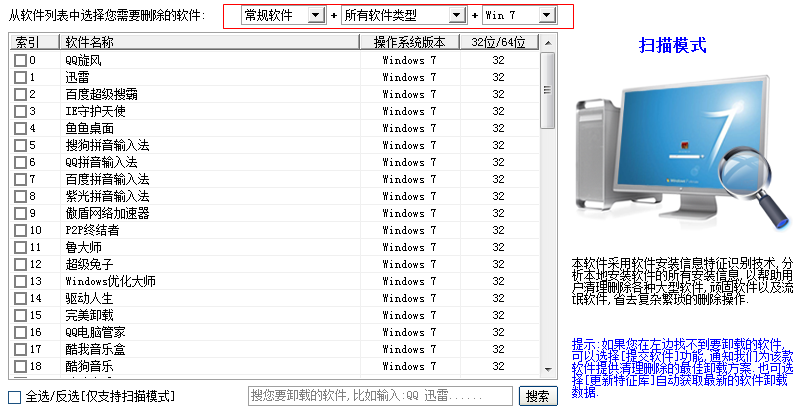The width and height of the screenshot is (807, 418).
Task: Open the 常规软件 dropdown
Action: tap(283, 15)
